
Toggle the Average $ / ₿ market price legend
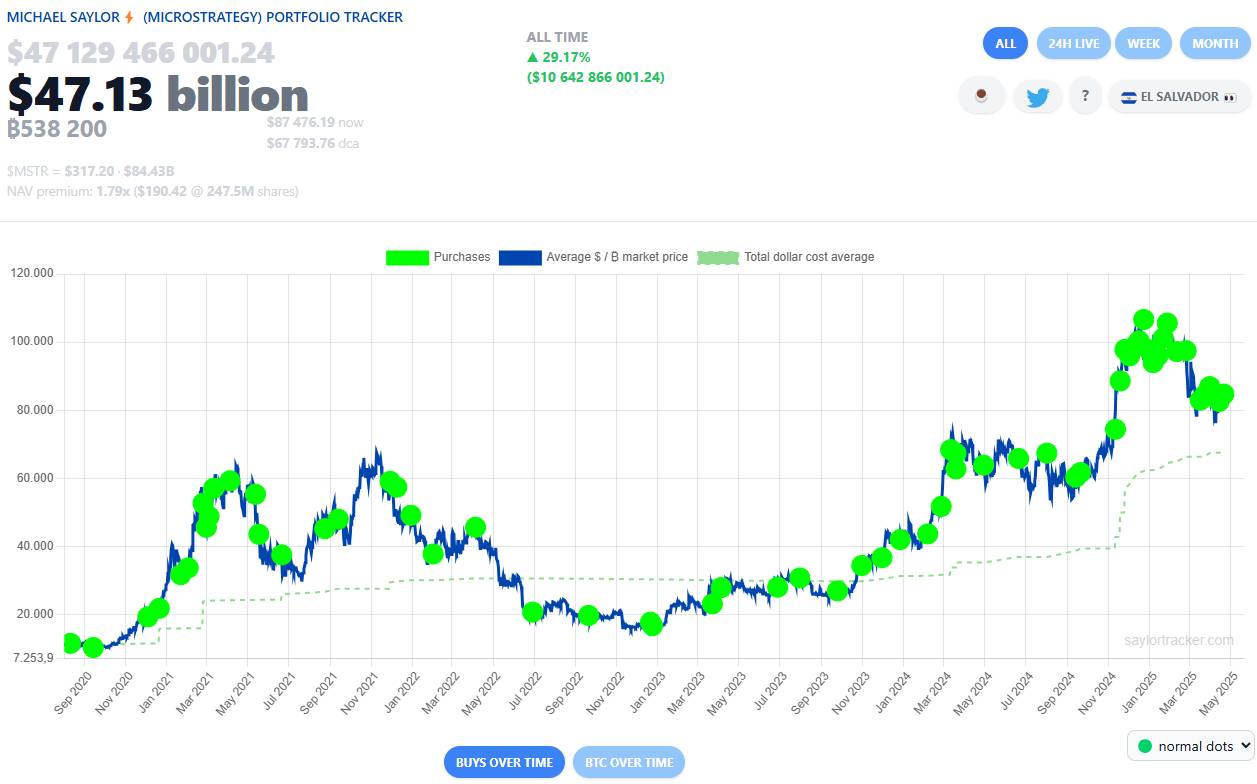point(593,257)
